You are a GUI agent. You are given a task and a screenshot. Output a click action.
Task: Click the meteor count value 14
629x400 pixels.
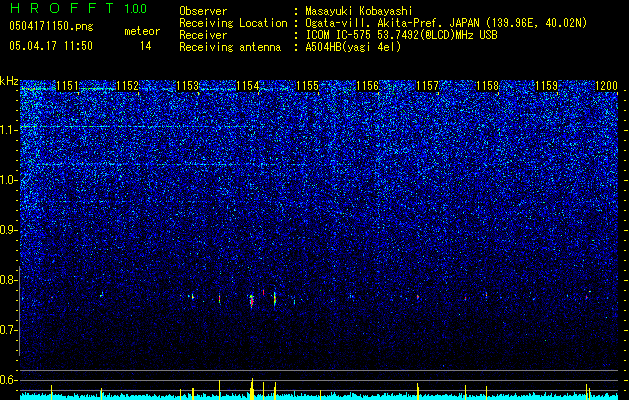tap(145, 46)
